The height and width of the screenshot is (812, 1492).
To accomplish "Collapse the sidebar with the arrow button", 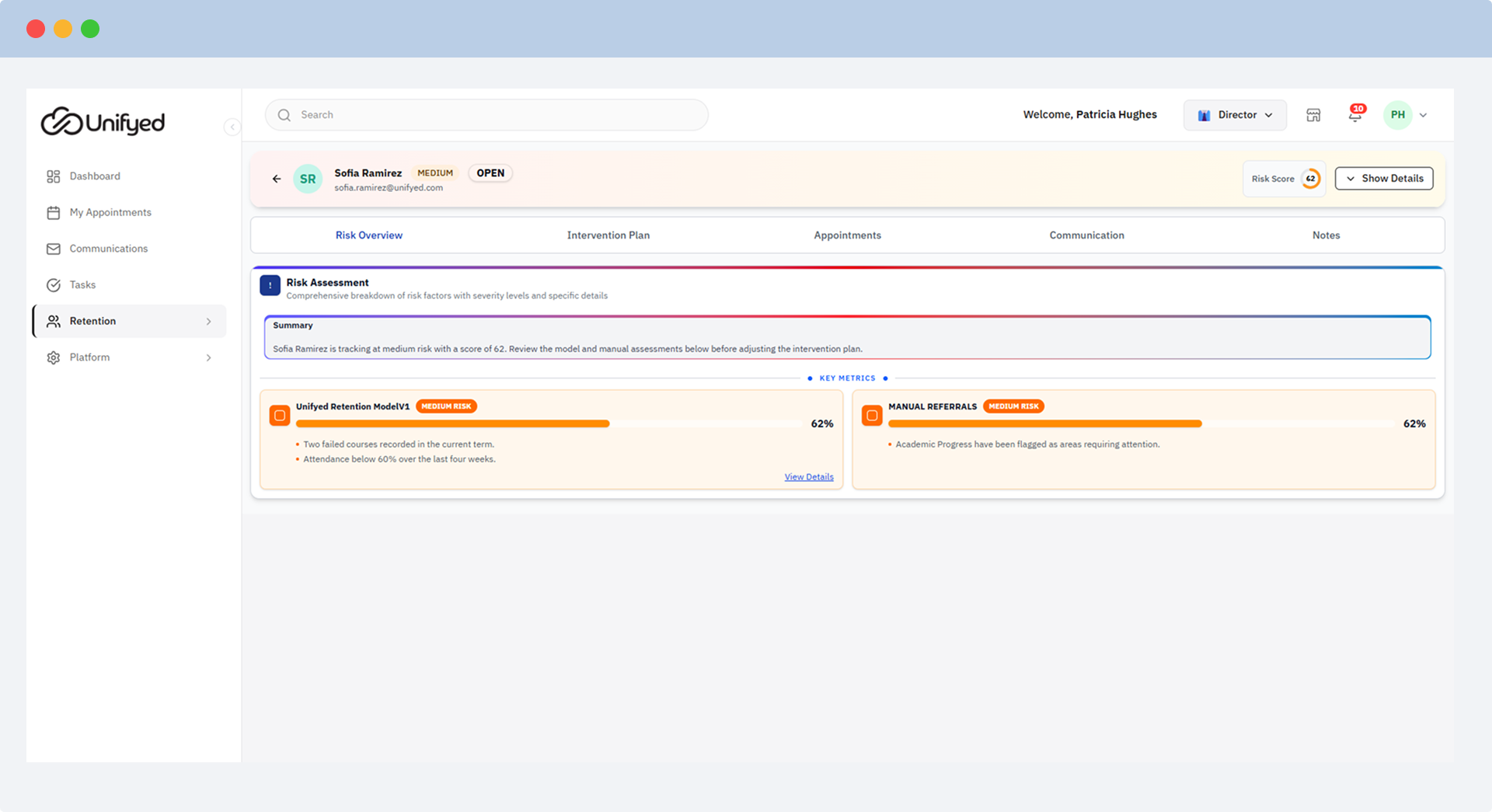I will 232,127.
